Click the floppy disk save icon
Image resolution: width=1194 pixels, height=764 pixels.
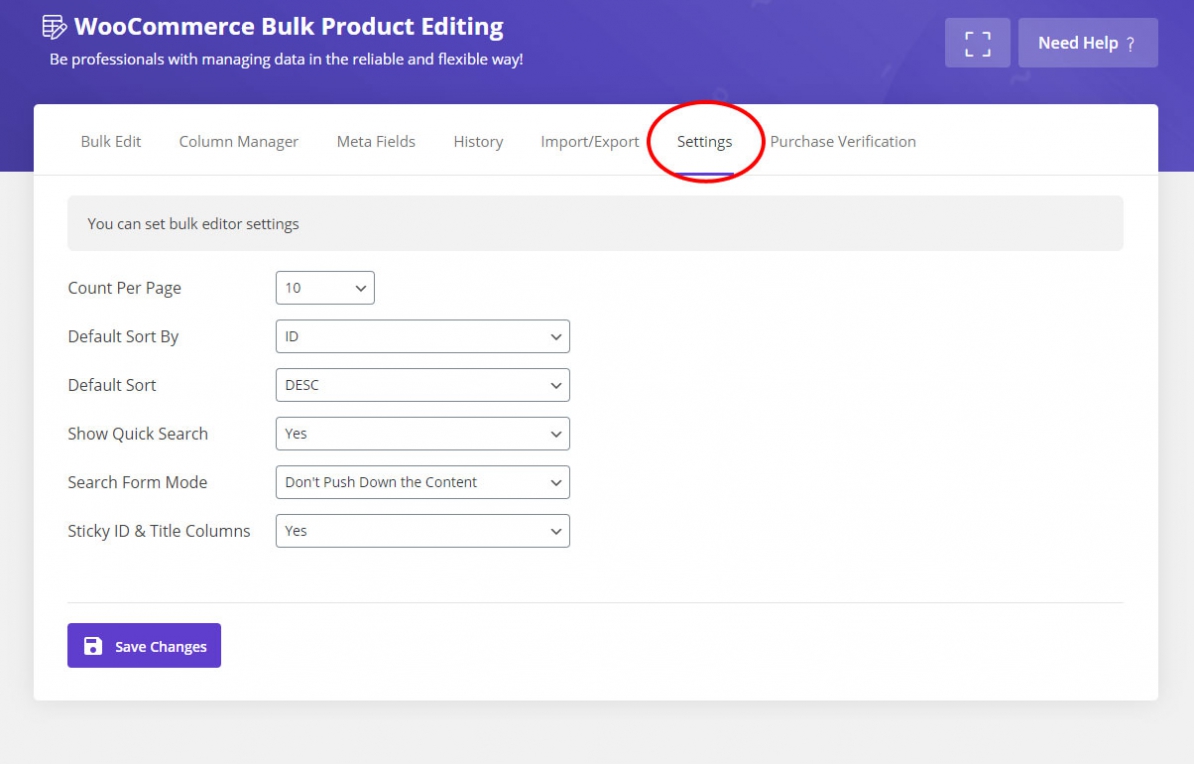point(93,645)
